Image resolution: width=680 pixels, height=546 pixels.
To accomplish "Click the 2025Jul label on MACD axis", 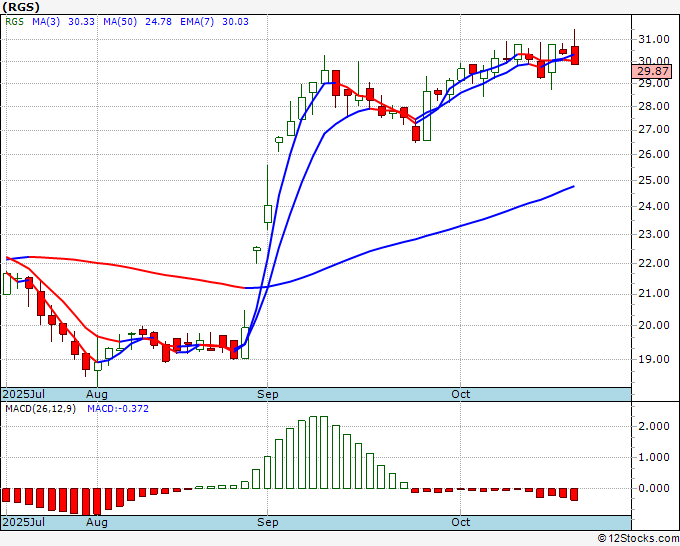I will click(24, 522).
